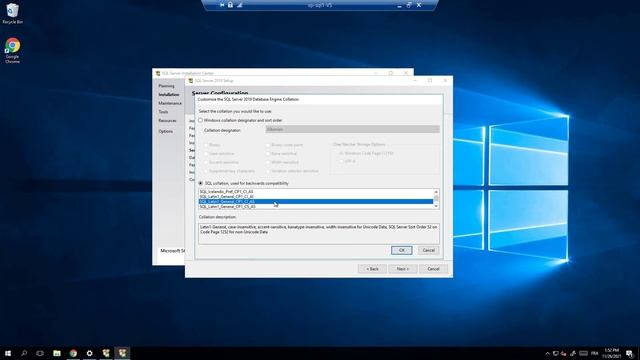Open Chrome from the taskbar
The width and height of the screenshot is (640, 360).
73,353
